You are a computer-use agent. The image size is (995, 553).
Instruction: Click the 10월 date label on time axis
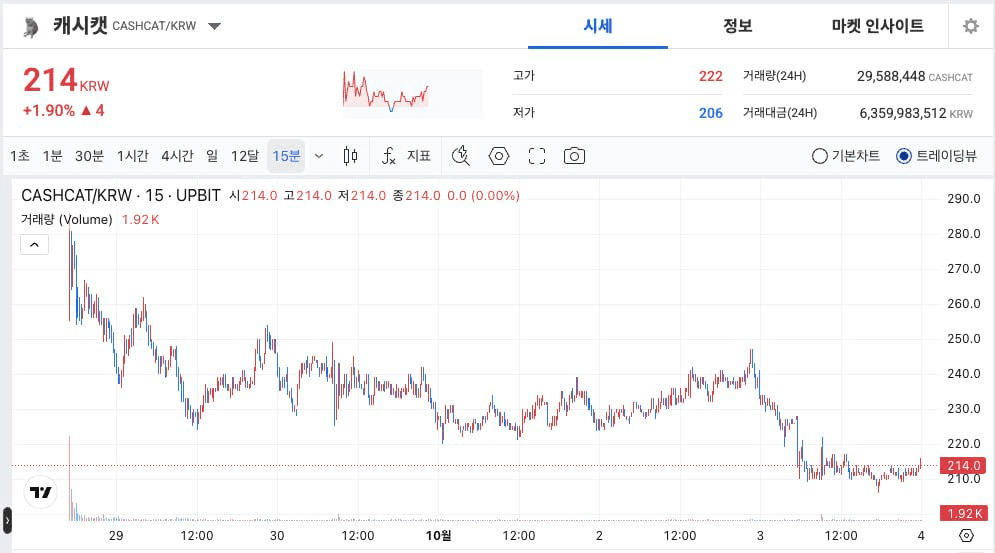(438, 535)
